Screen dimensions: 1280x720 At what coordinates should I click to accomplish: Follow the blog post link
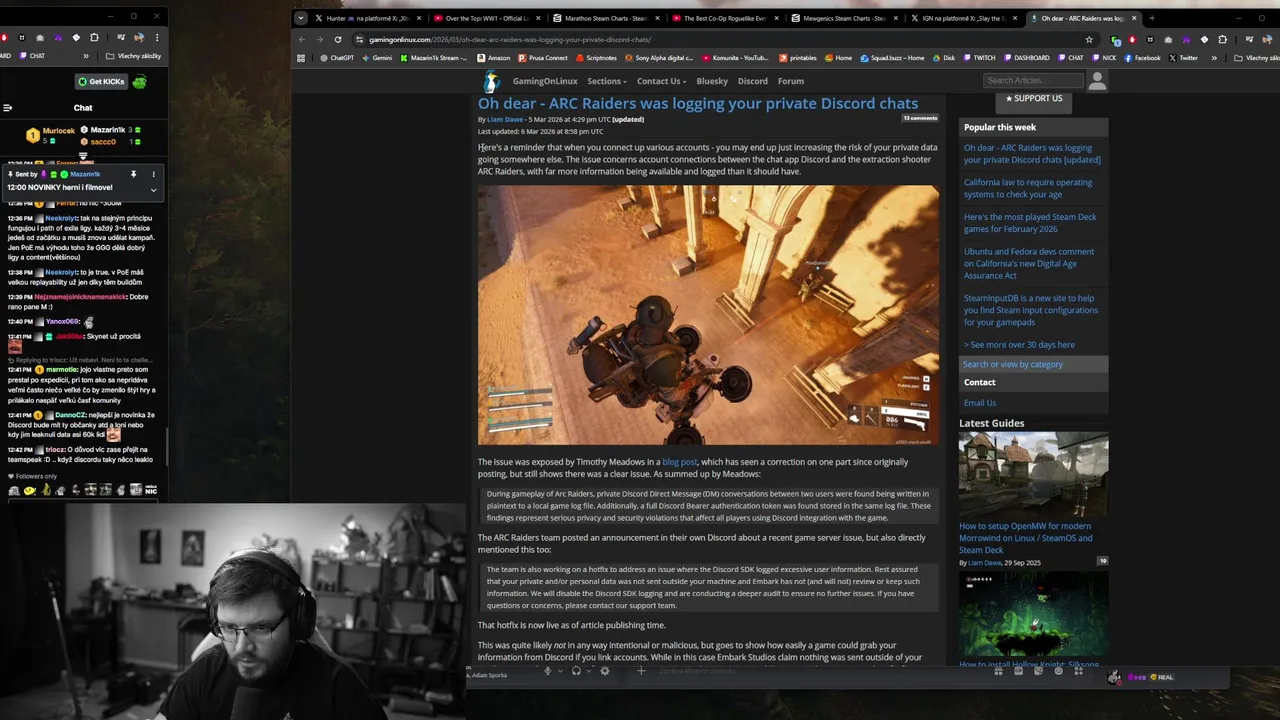click(680, 462)
